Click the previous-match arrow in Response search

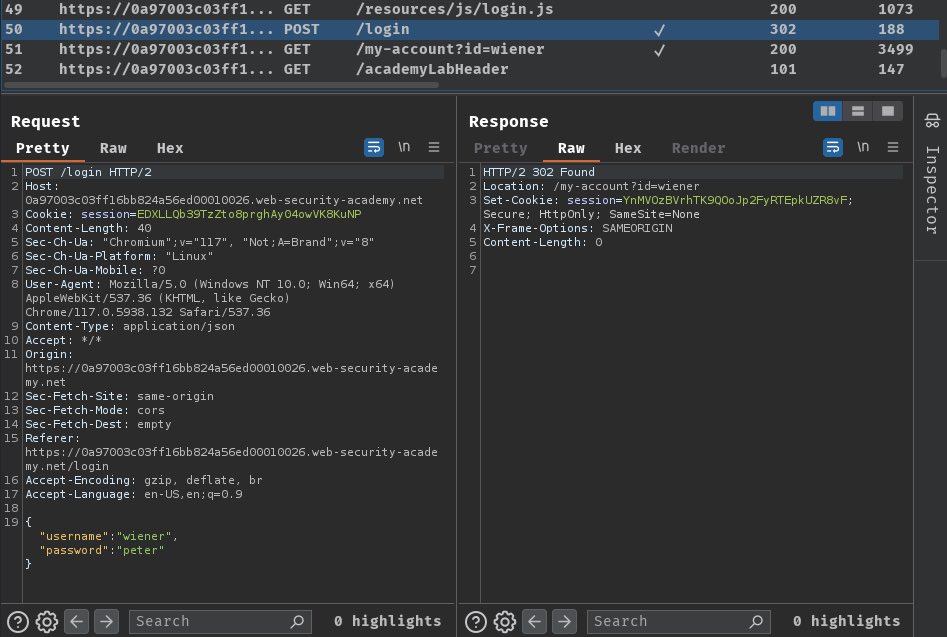point(536,621)
